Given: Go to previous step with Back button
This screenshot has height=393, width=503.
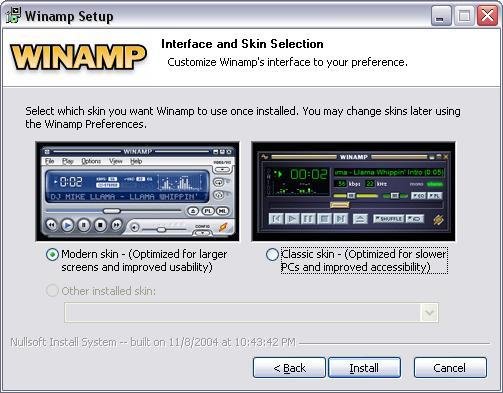Looking at the screenshot, I should [289, 368].
